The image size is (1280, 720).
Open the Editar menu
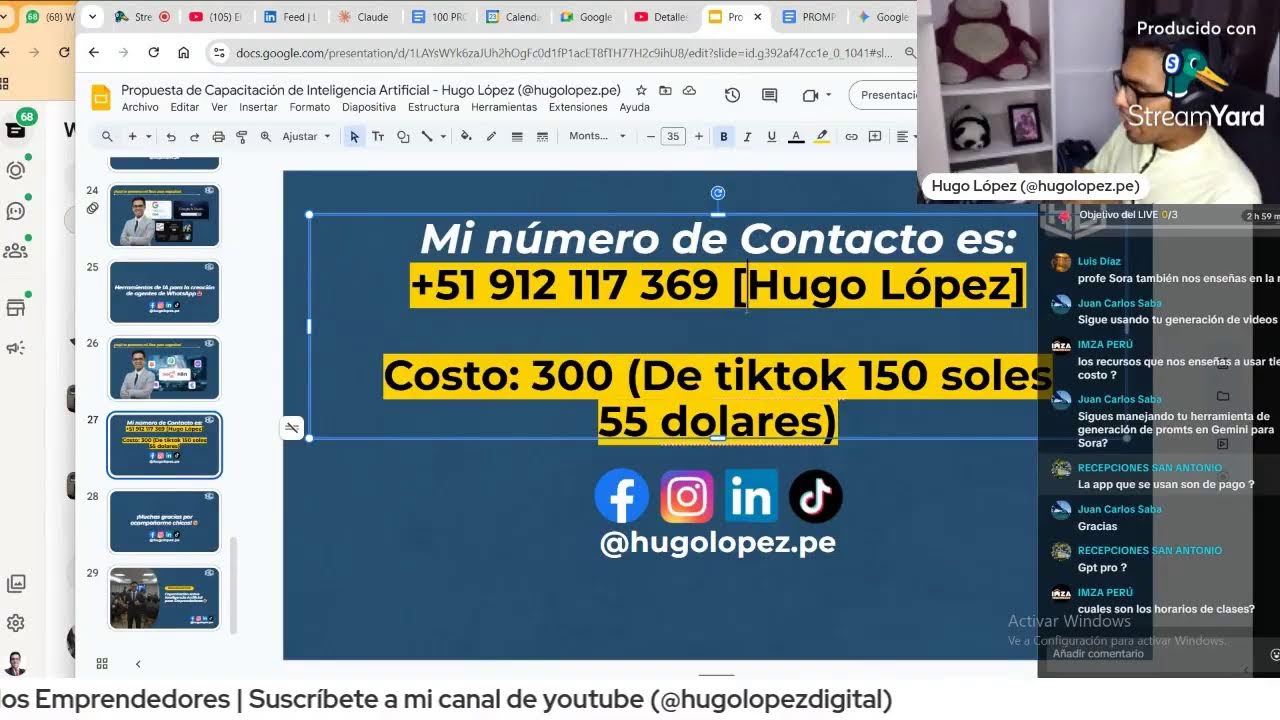pos(185,107)
